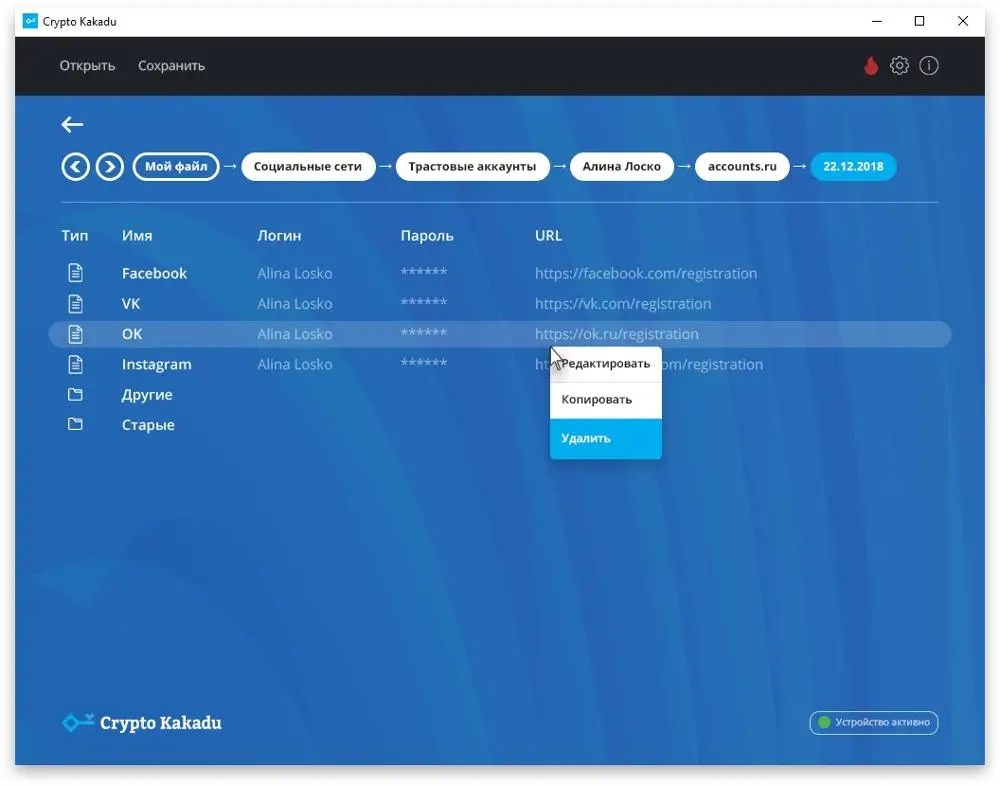Click Alina Losko login in Facebook row

[295, 273]
